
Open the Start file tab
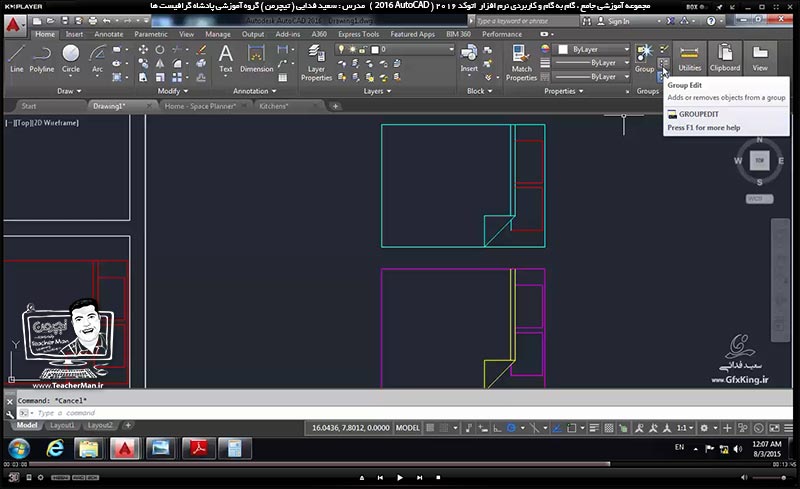(x=29, y=106)
